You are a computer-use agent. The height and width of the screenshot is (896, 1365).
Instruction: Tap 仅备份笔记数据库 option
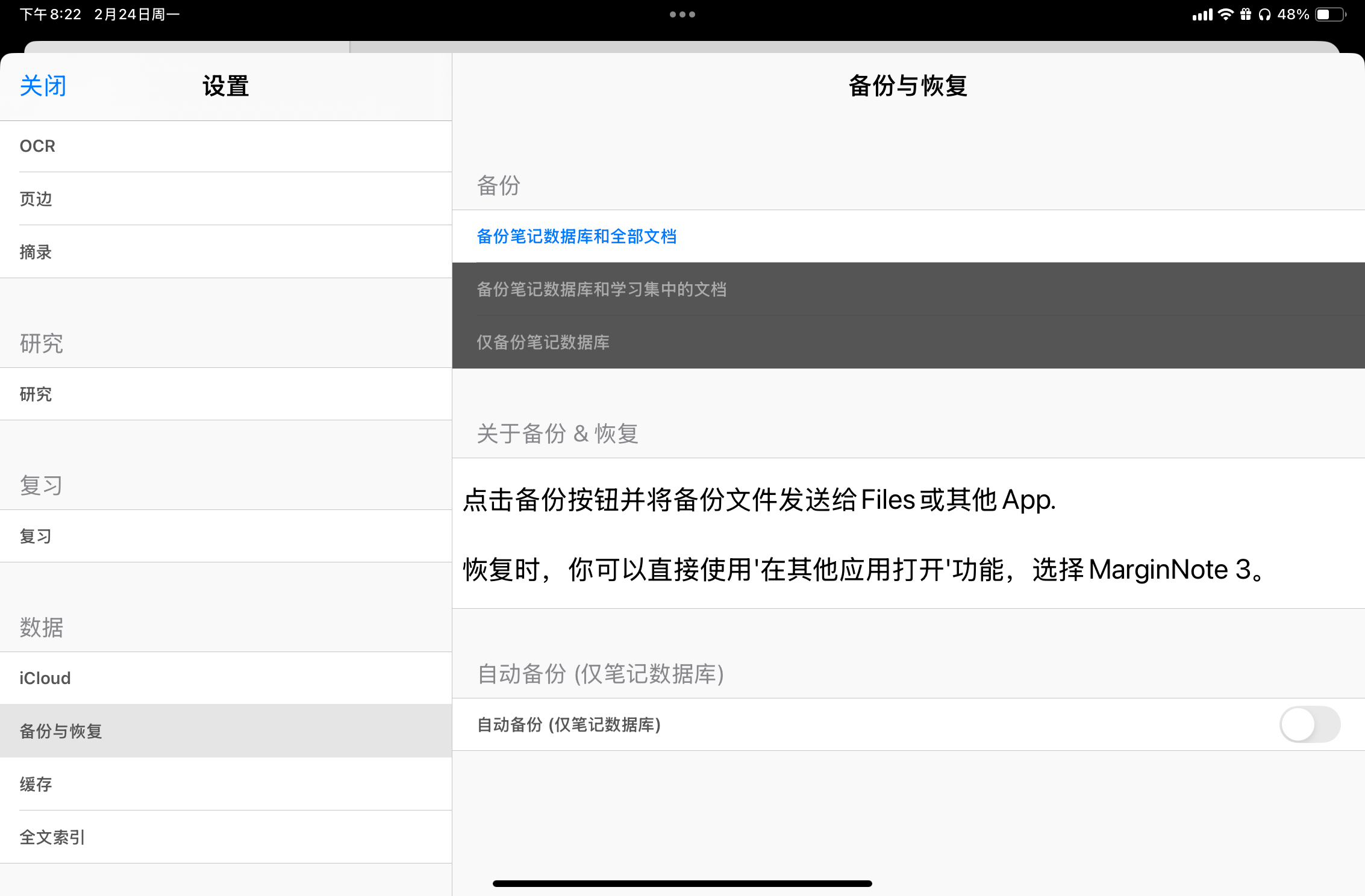click(908, 342)
